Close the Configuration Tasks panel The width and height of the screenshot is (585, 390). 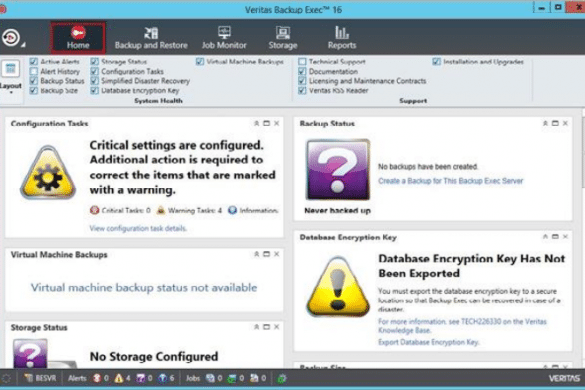click(276, 124)
